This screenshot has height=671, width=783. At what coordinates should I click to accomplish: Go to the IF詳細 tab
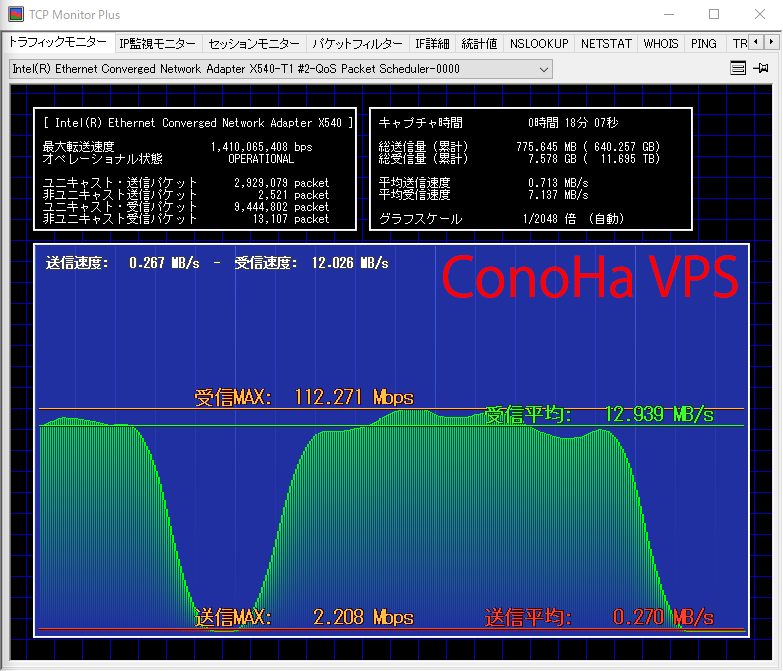click(432, 44)
